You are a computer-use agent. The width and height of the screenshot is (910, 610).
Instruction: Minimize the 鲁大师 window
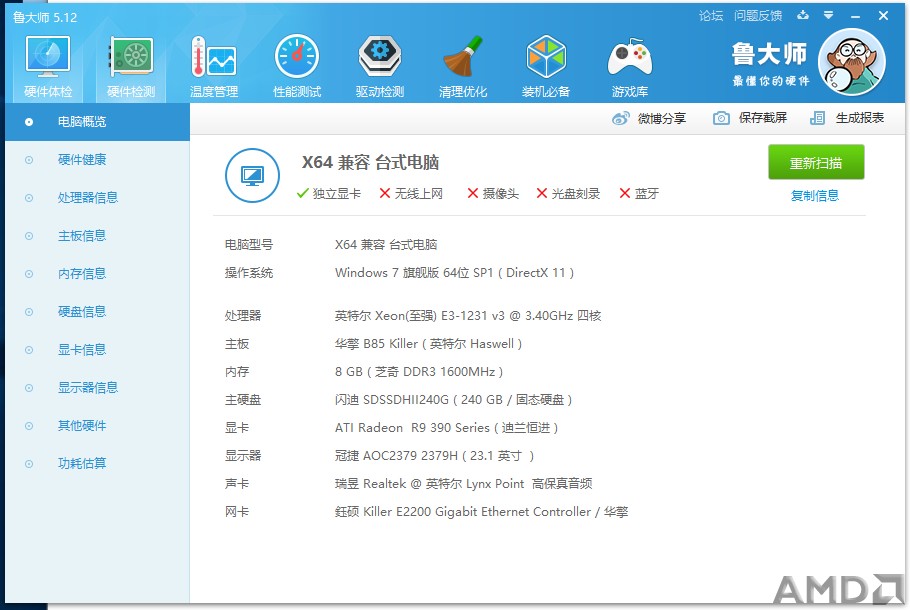tap(855, 16)
